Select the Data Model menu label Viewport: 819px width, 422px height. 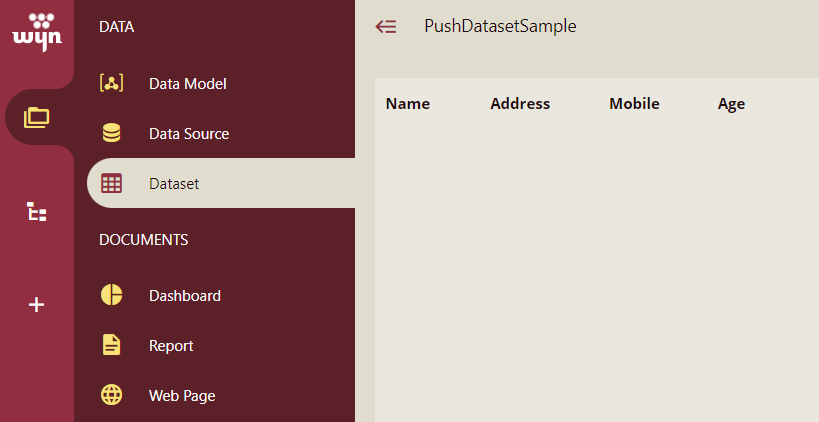coord(187,84)
